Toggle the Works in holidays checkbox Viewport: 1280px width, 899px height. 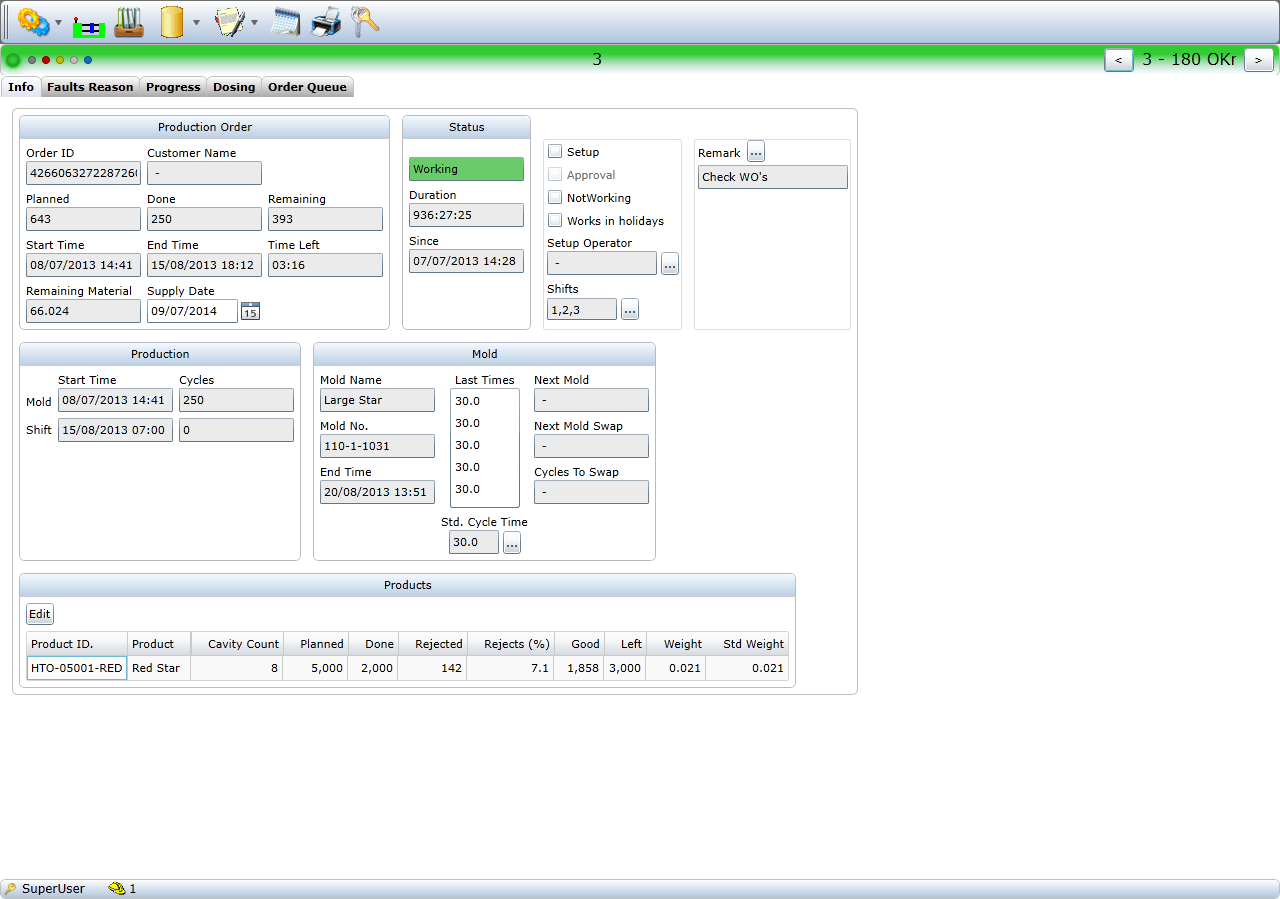(555, 221)
